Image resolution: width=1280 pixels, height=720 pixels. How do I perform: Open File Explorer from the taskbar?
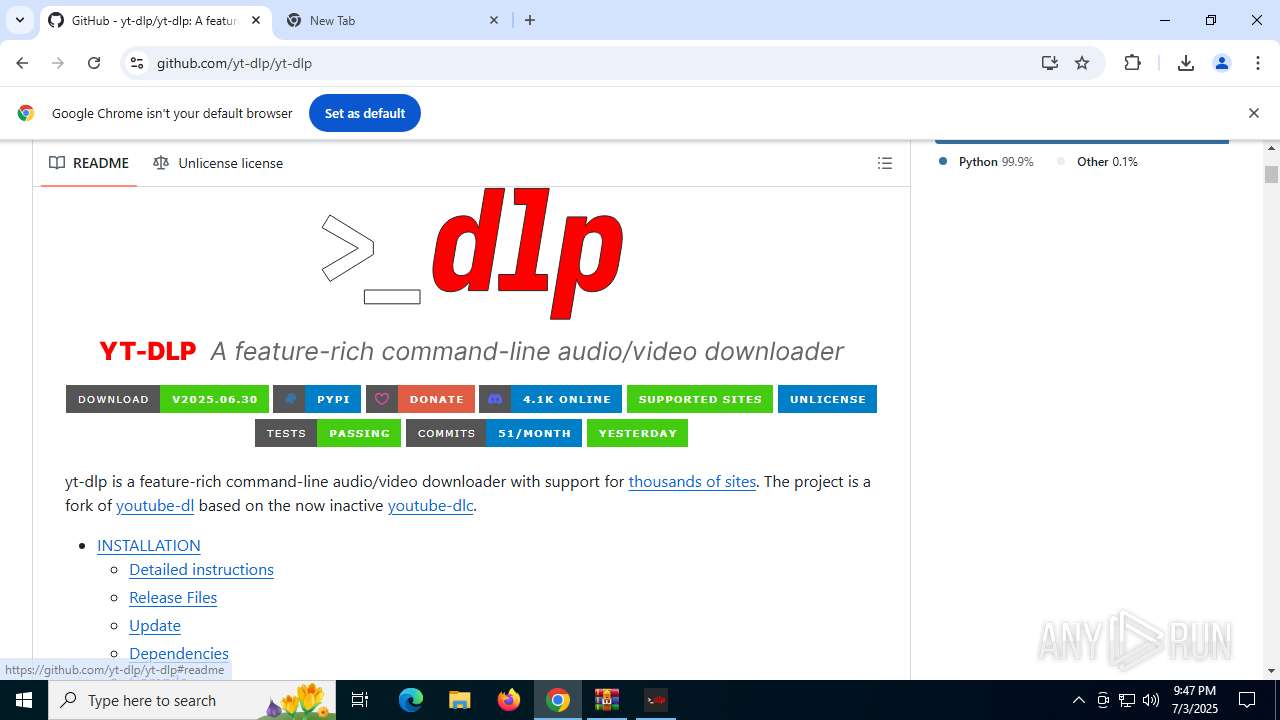(459, 700)
